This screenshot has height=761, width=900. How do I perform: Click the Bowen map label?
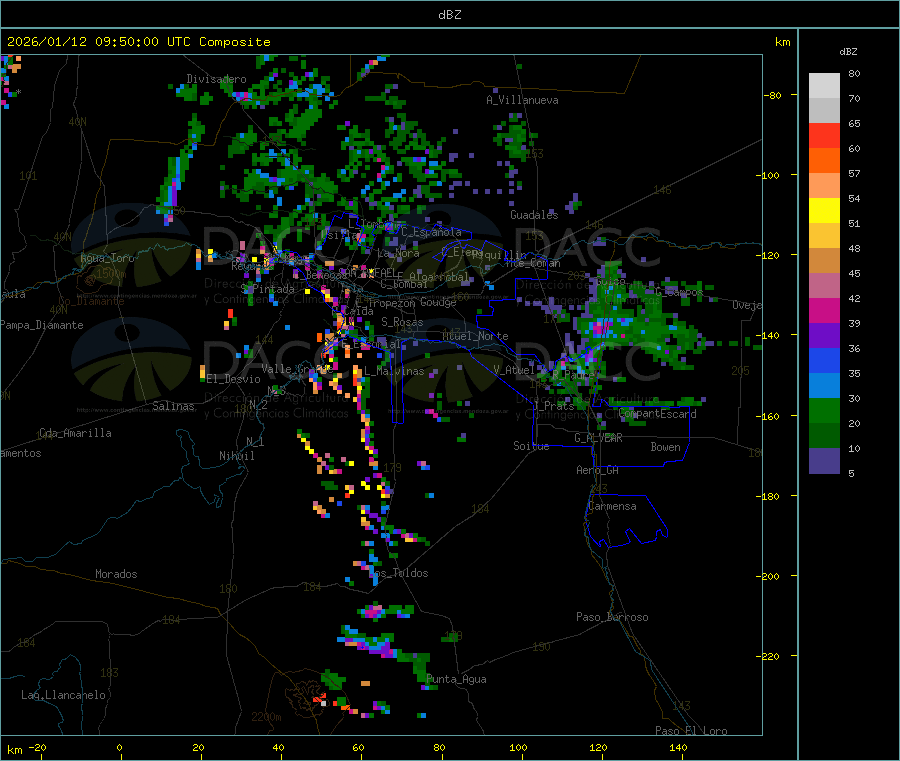[665, 447]
